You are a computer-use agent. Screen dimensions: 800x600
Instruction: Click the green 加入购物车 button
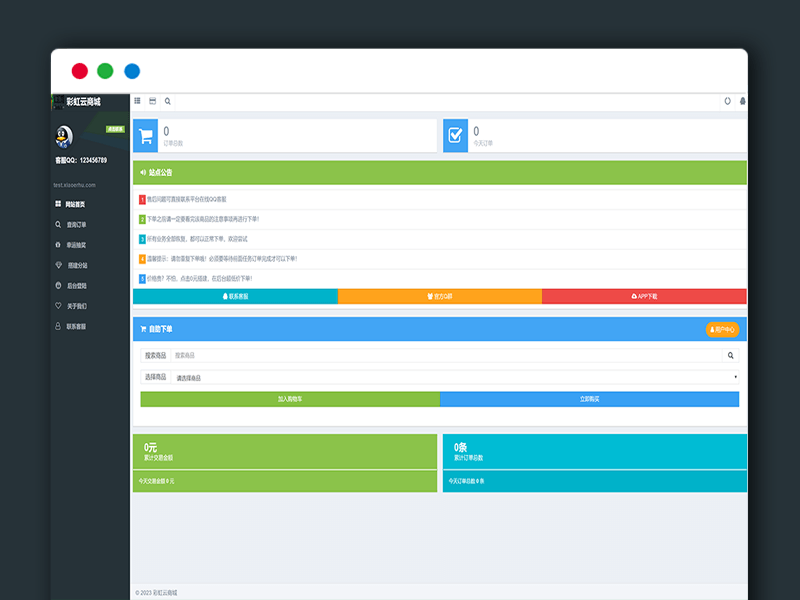click(290, 399)
